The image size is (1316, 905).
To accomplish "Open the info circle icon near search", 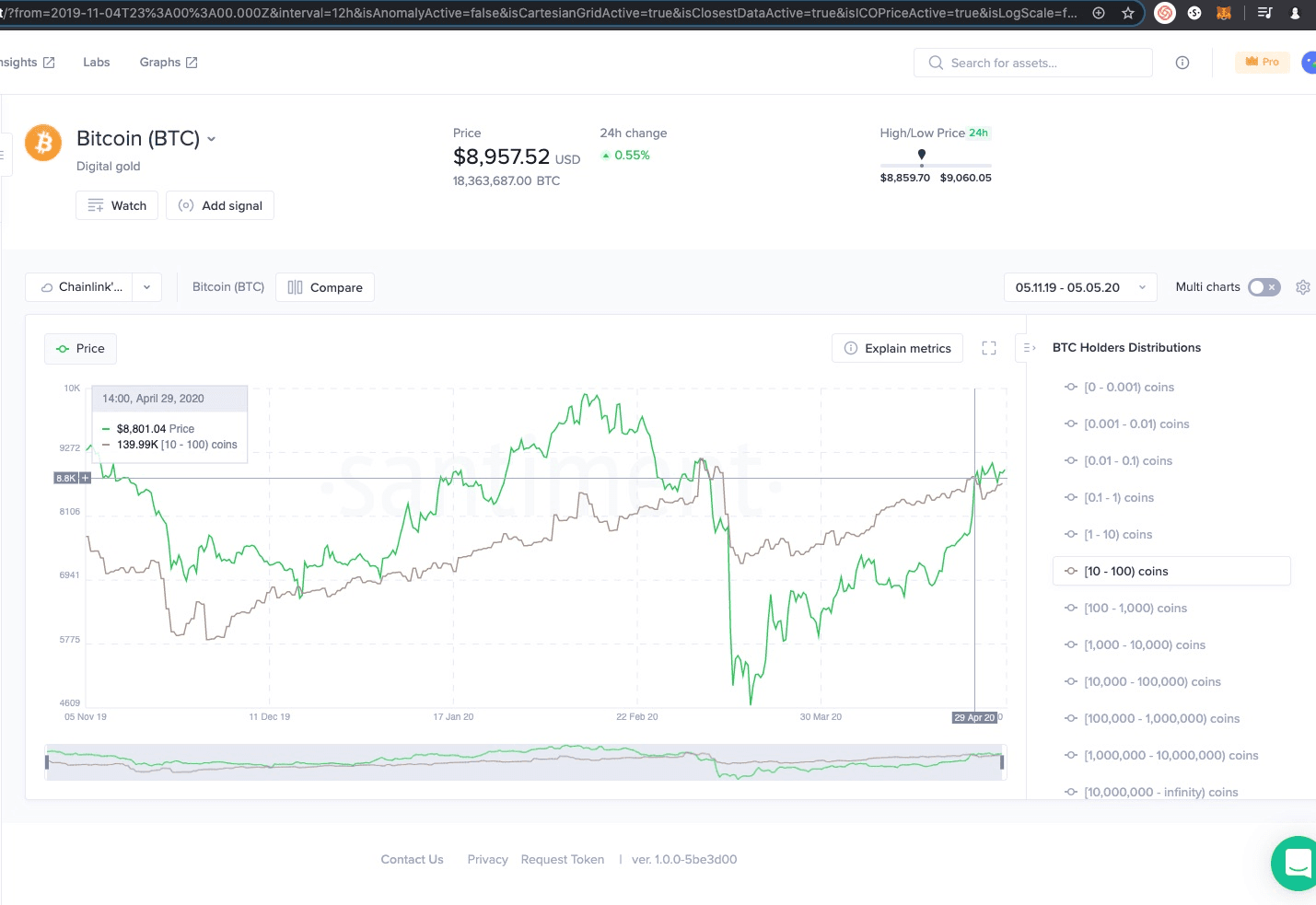I will (x=1182, y=63).
